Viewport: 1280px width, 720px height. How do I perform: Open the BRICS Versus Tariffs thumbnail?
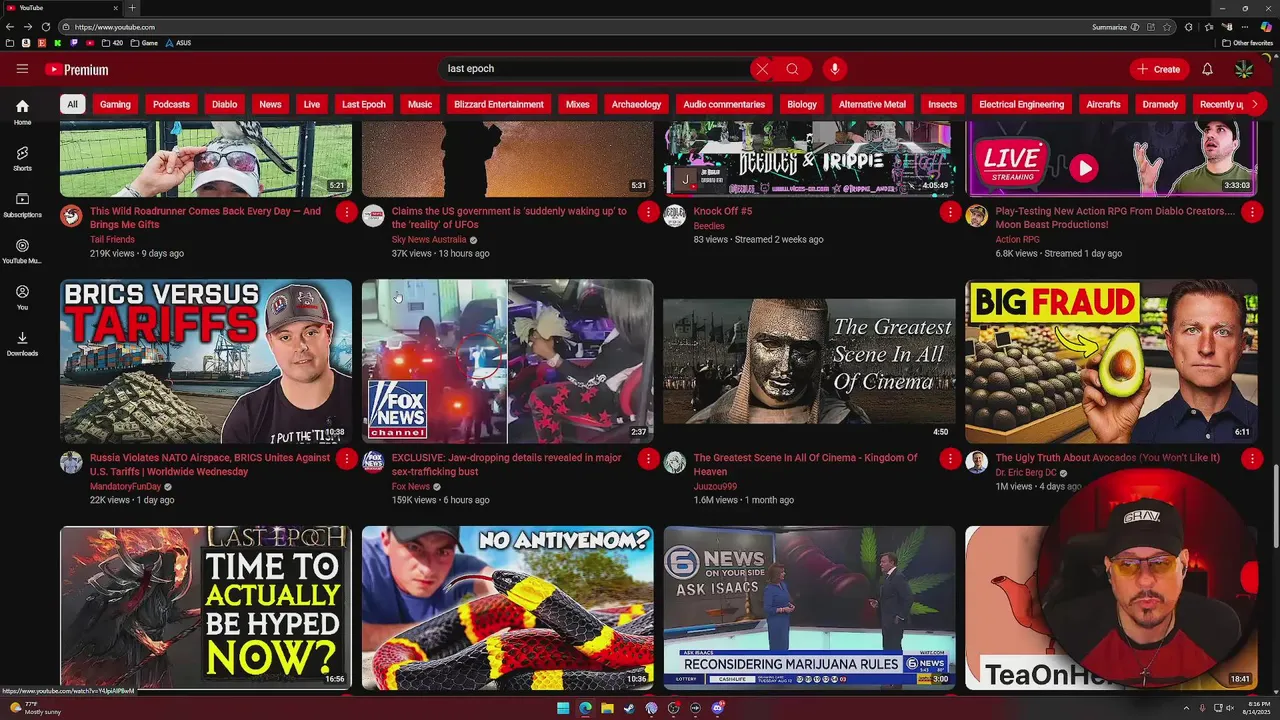pyautogui.click(x=206, y=361)
